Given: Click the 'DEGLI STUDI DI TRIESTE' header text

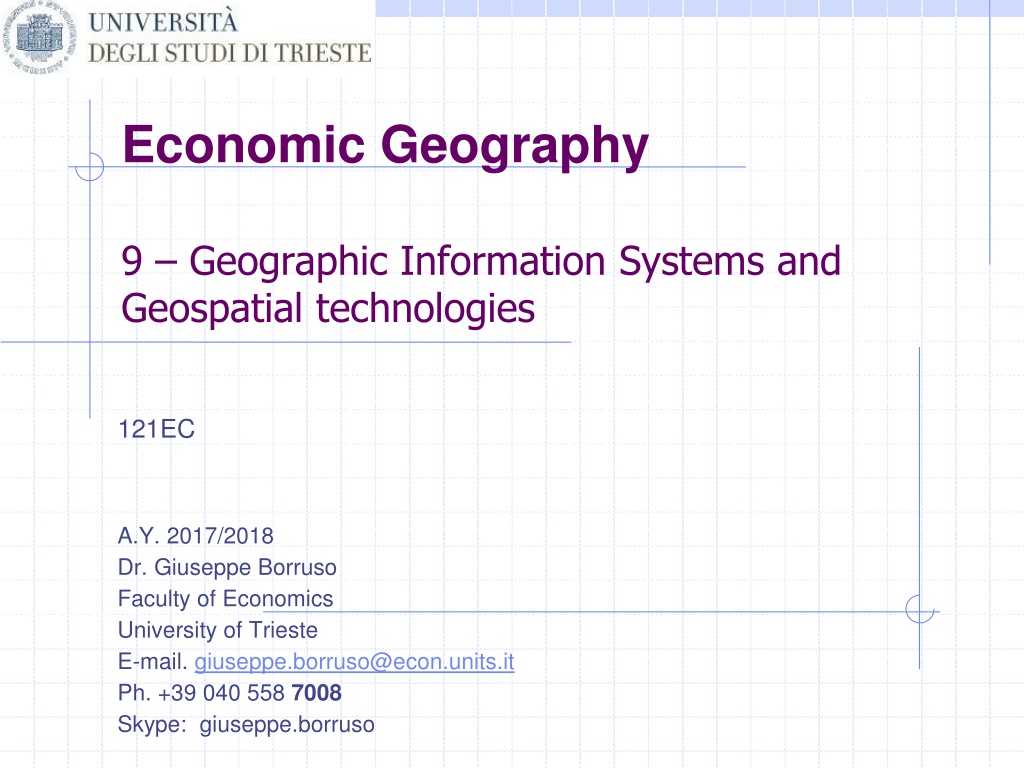Looking at the screenshot, I should point(230,53).
